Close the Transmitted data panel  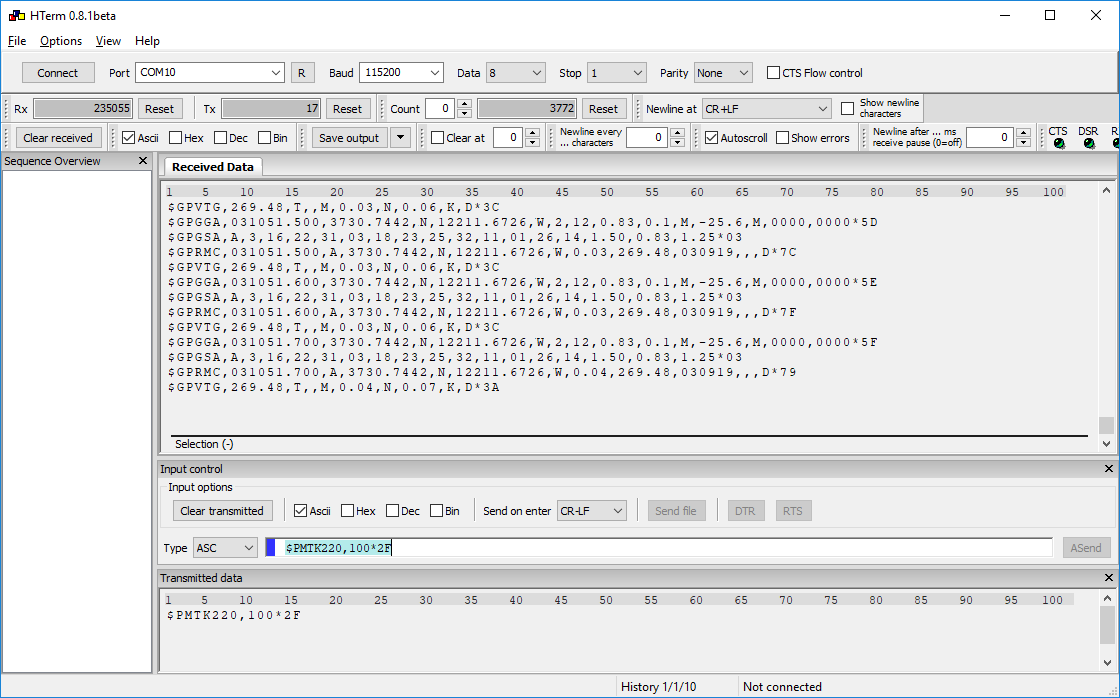point(1109,577)
